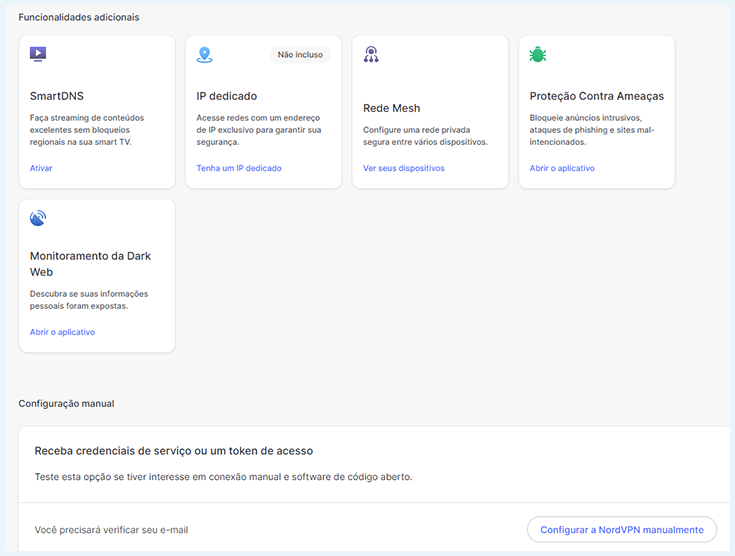Click Configurar a NordVPN manualmente button
735x556 pixels.
tap(622, 530)
